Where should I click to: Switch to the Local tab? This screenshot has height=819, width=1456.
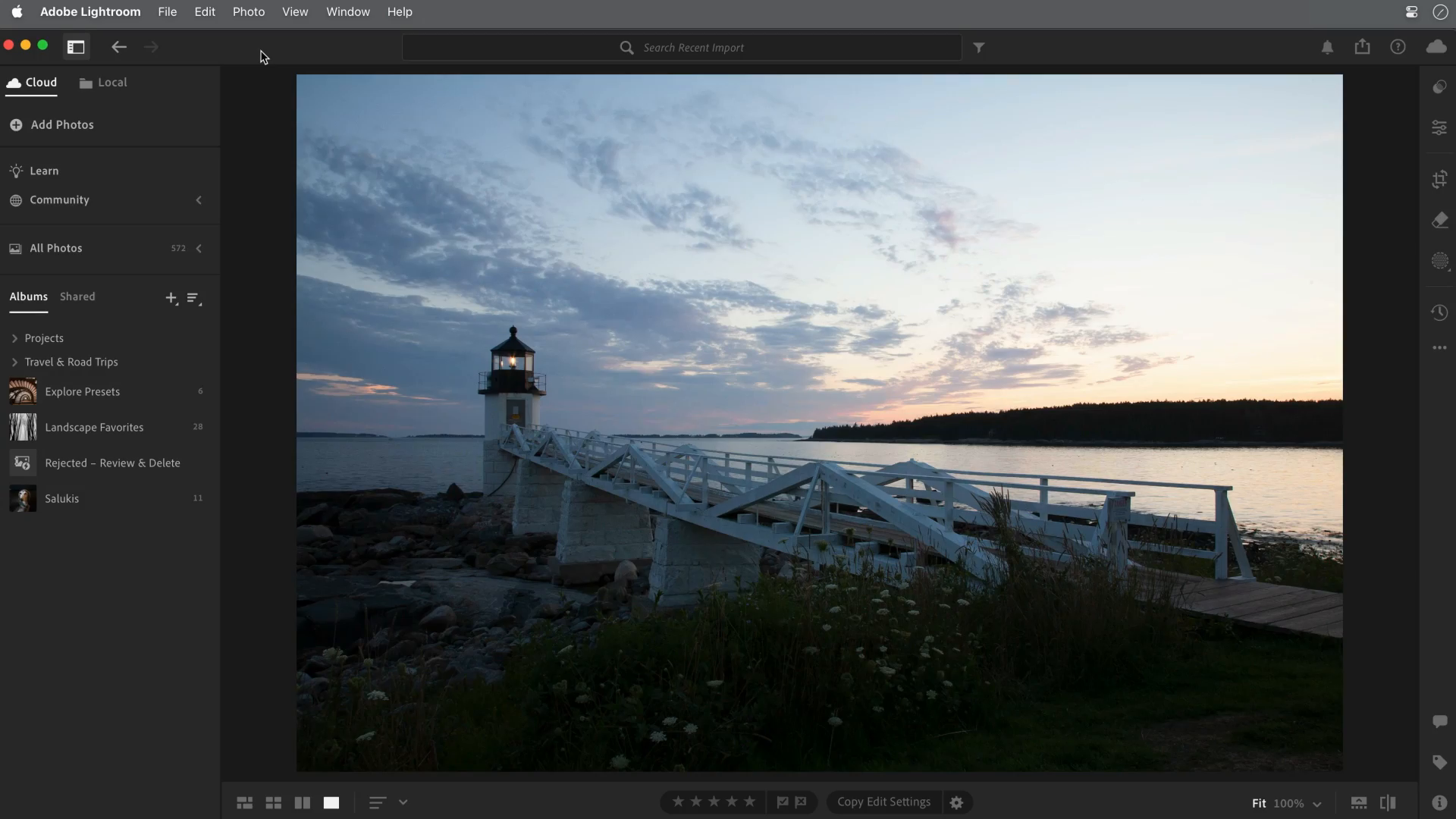pos(103,83)
